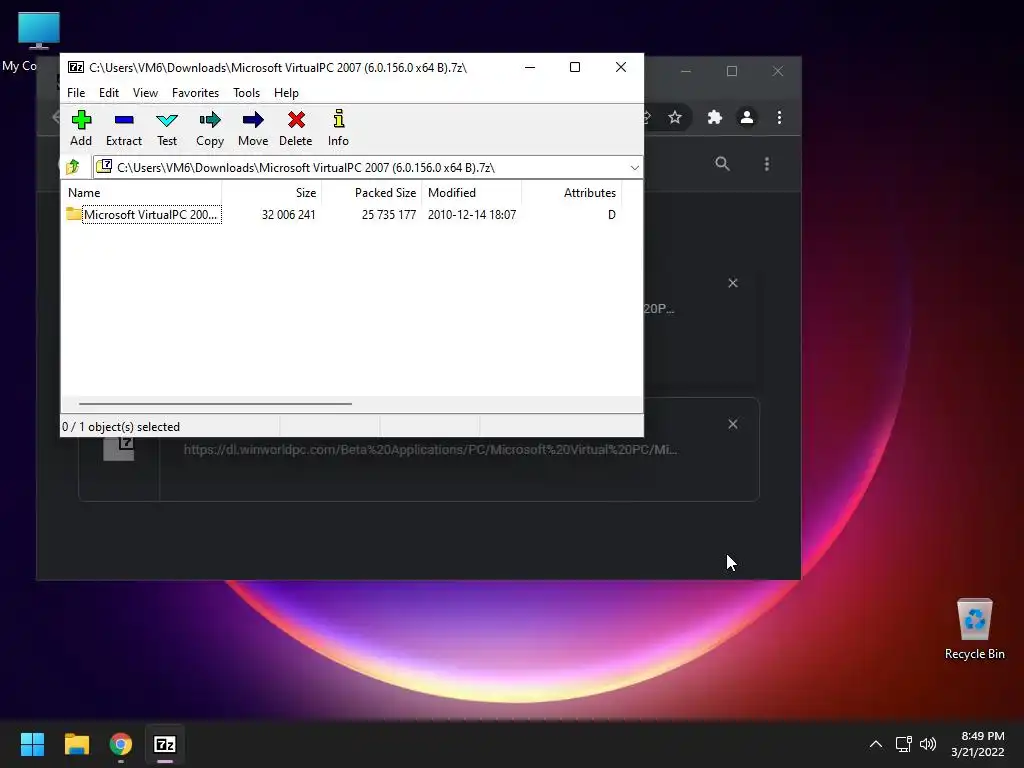Image resolution: width=1024 pixels, height=768 pixels.
Task: Sort by the Packed Size column header
Action: point(372,193)
